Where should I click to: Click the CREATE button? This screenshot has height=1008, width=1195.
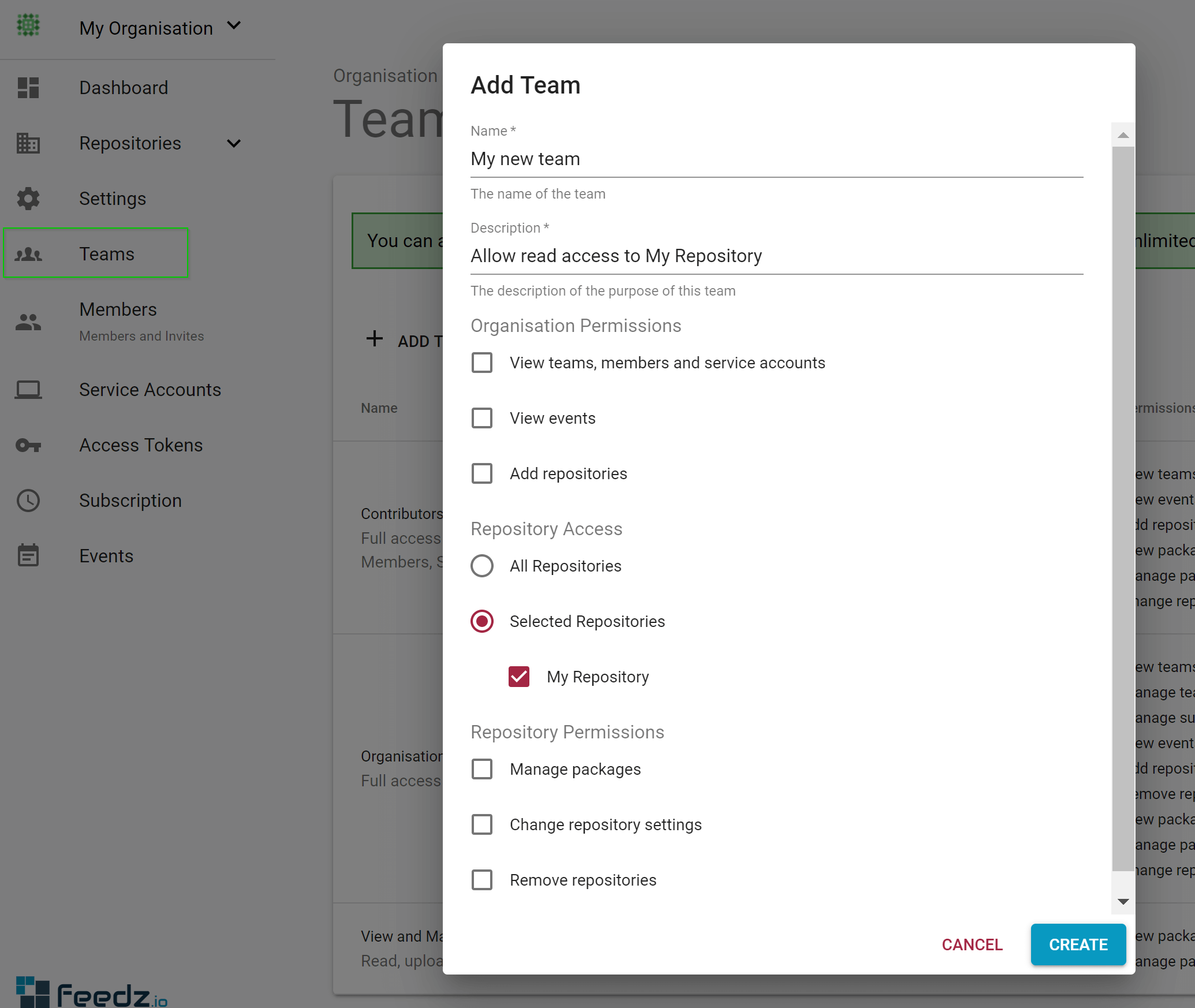click(x=1078, y=944)
